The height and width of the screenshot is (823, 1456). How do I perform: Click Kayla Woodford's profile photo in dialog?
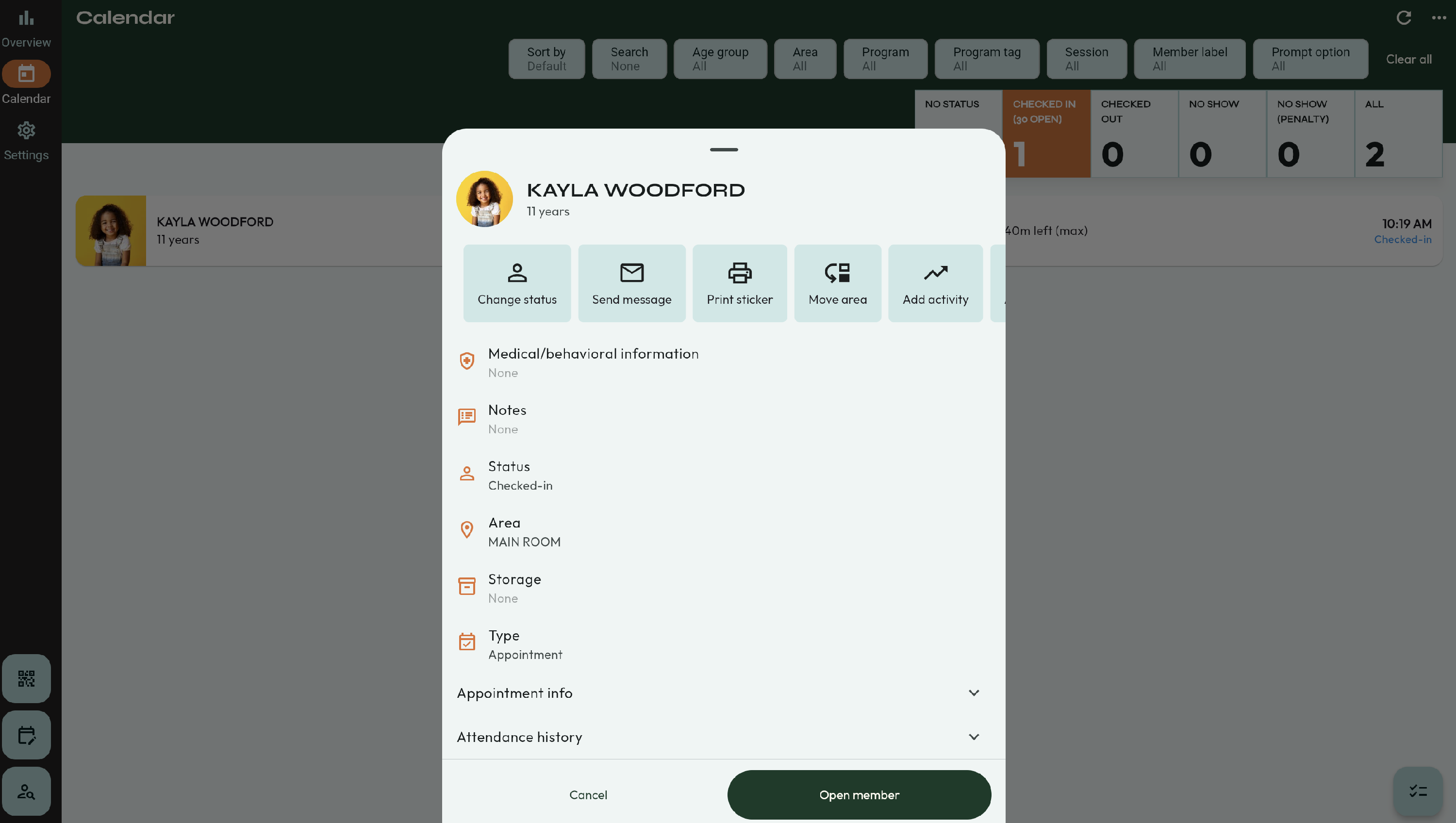click(484, 199)
